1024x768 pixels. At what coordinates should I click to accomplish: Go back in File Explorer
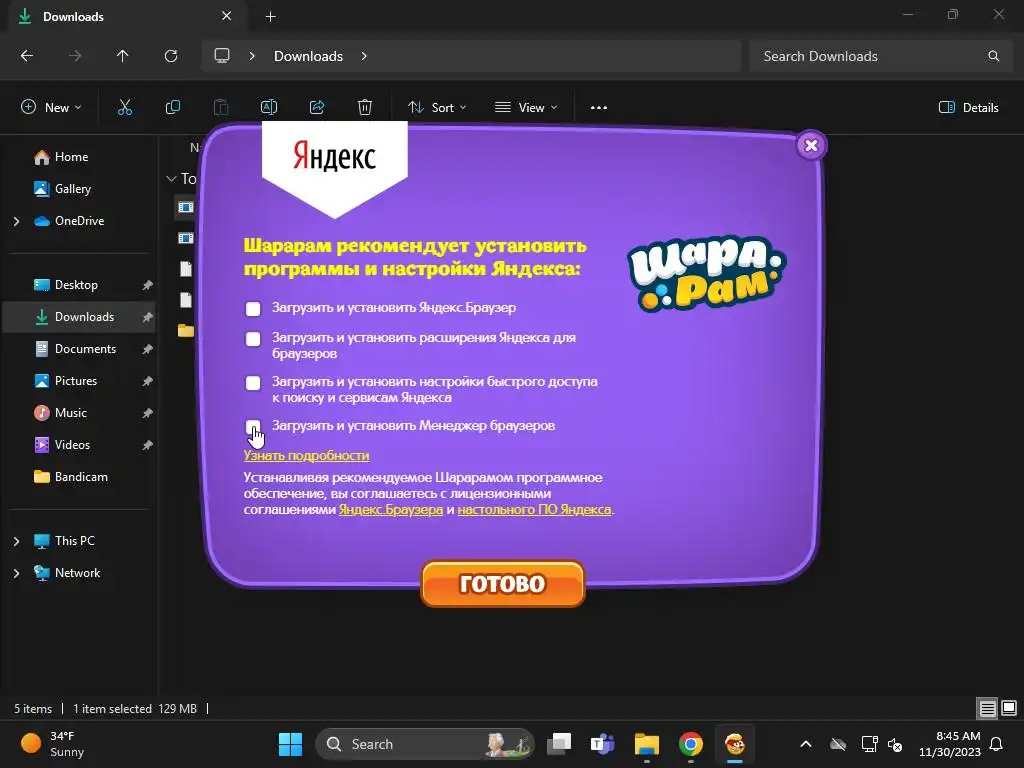pos(27,56)
